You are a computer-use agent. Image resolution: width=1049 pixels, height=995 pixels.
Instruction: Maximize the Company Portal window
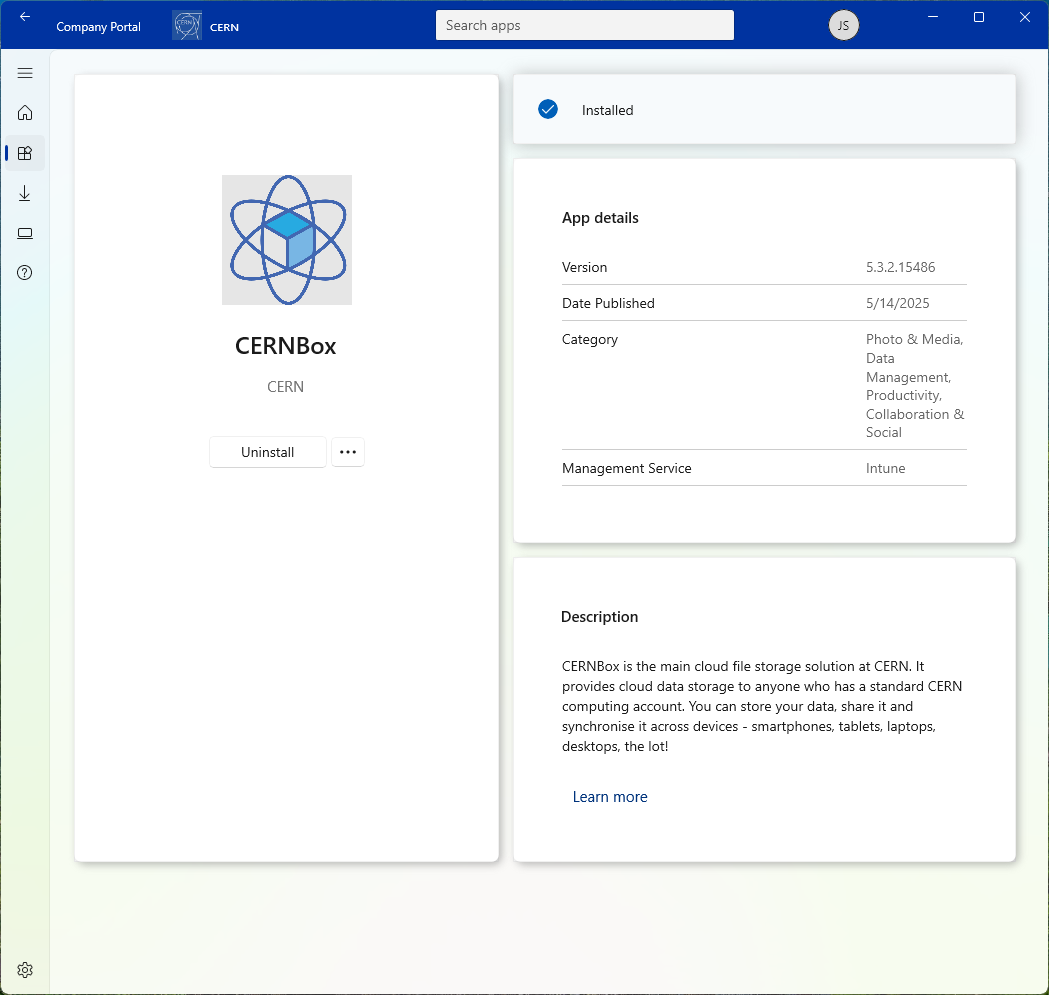(979, 17)
